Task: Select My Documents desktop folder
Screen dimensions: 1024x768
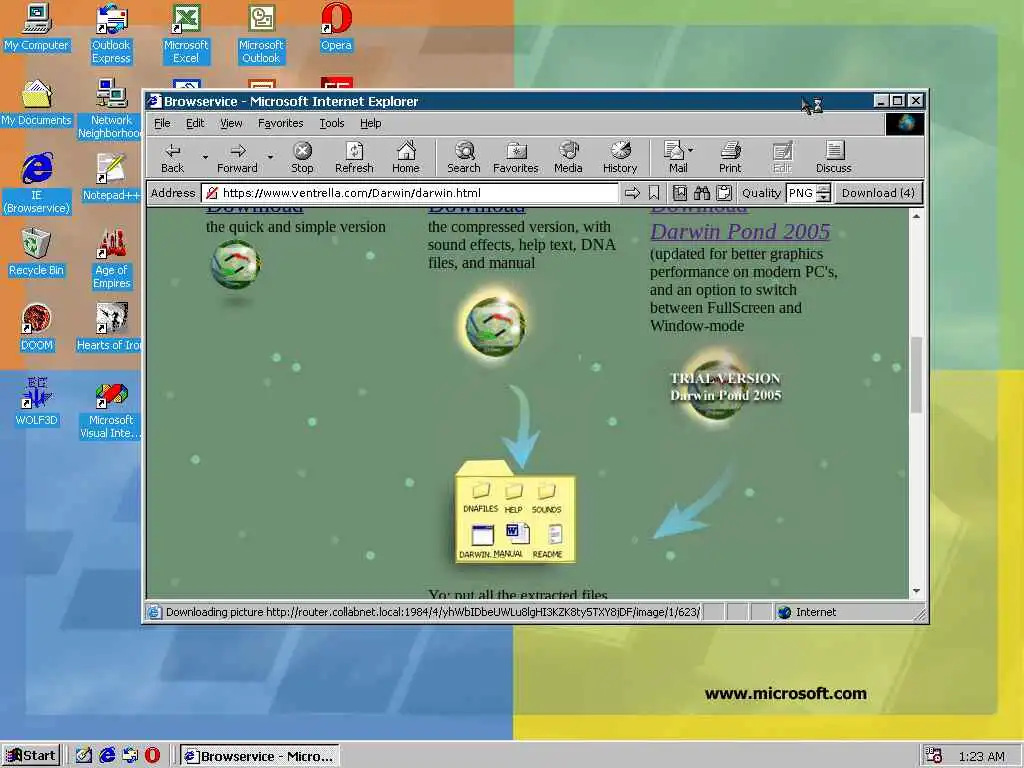Action: coord(37,103)
